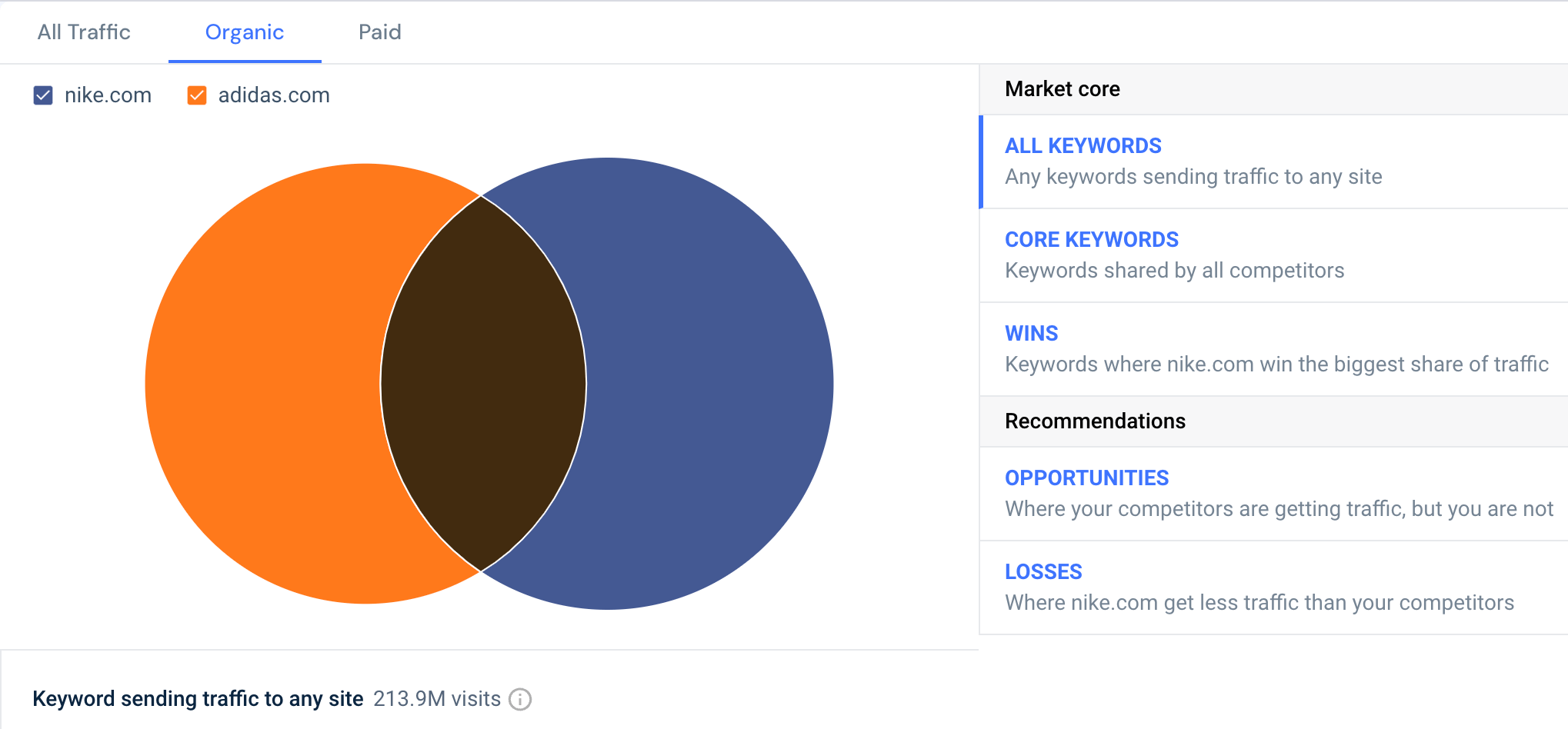Enable the nike.com competitor checkbox
The width and height of the screenshot is (1568, 729).
pyautogui.click(x=43, y=95)
